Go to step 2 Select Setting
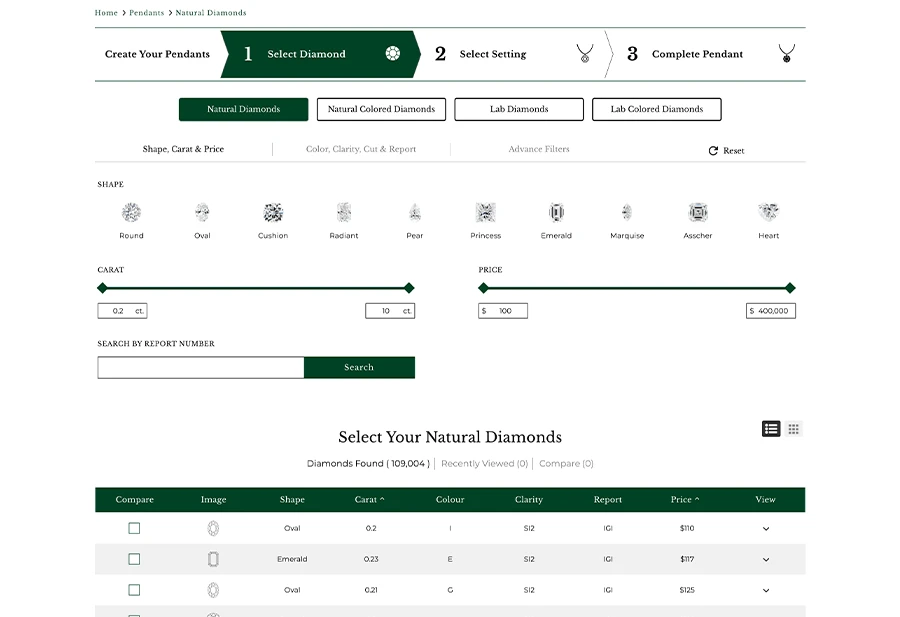Screen dimensions: 900x617 click(x=514, y=54)
